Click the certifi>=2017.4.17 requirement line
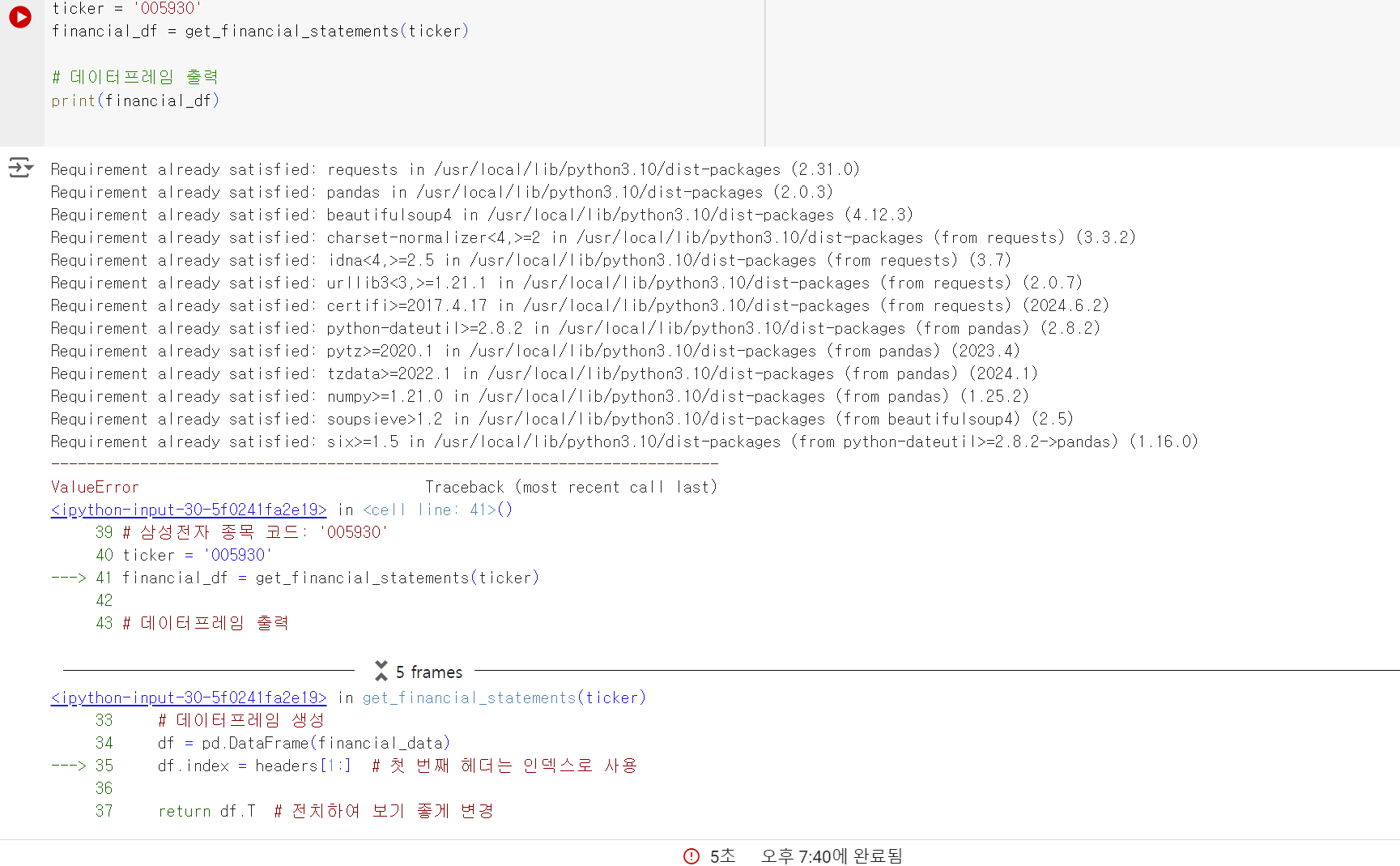Image resolution: width=1400 pixels, height=866 pixels. 580,305
